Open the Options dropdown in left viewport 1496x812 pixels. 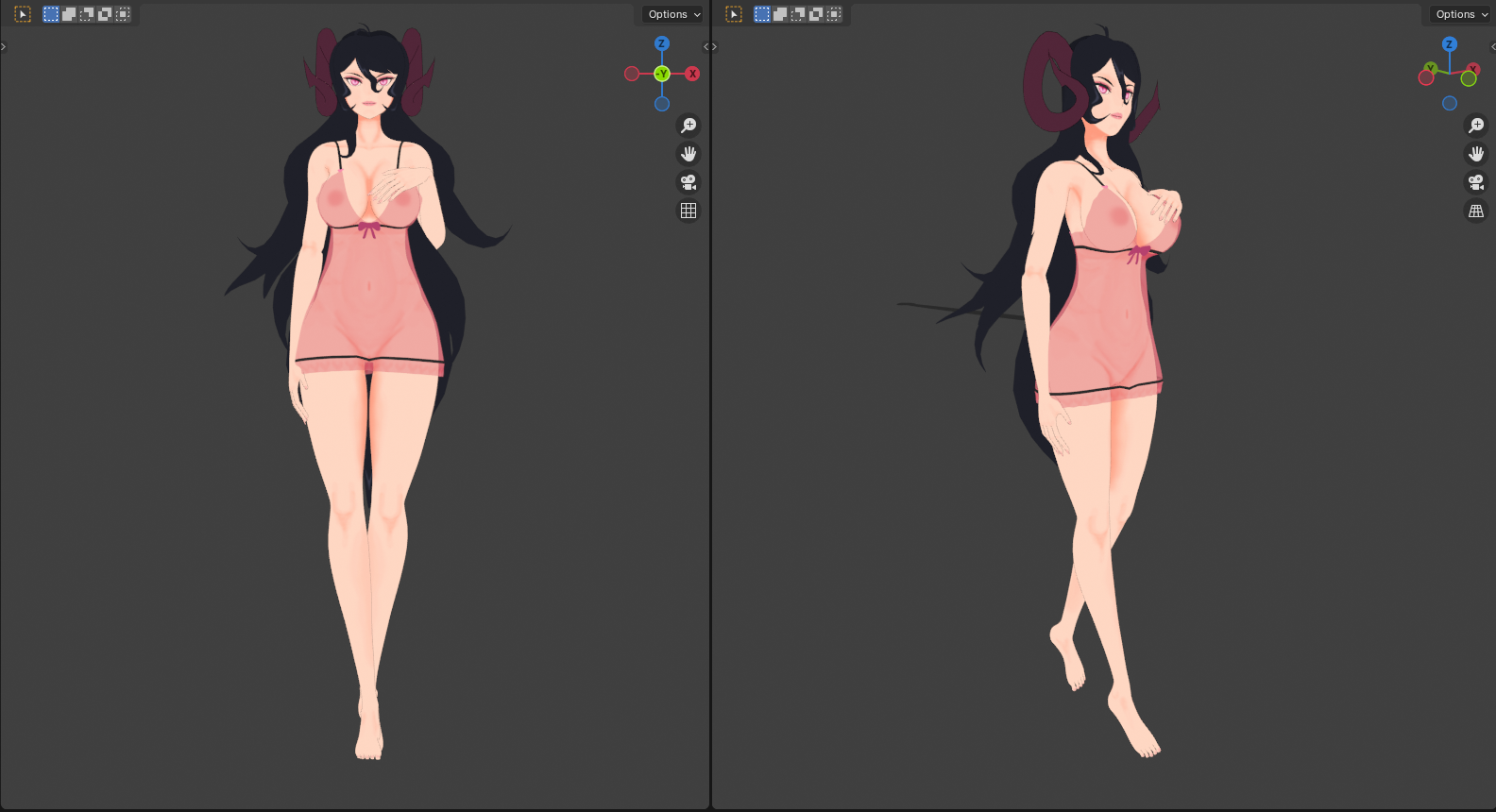click(x=673, y=14)
